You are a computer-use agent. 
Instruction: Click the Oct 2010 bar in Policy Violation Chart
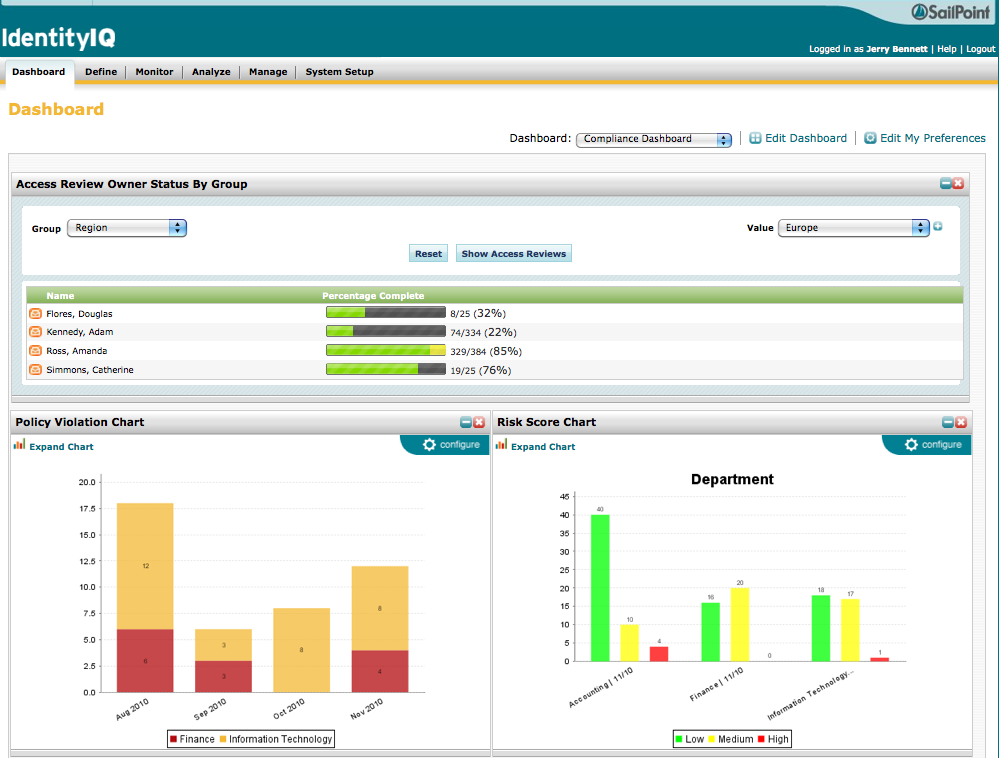point(301,650)
